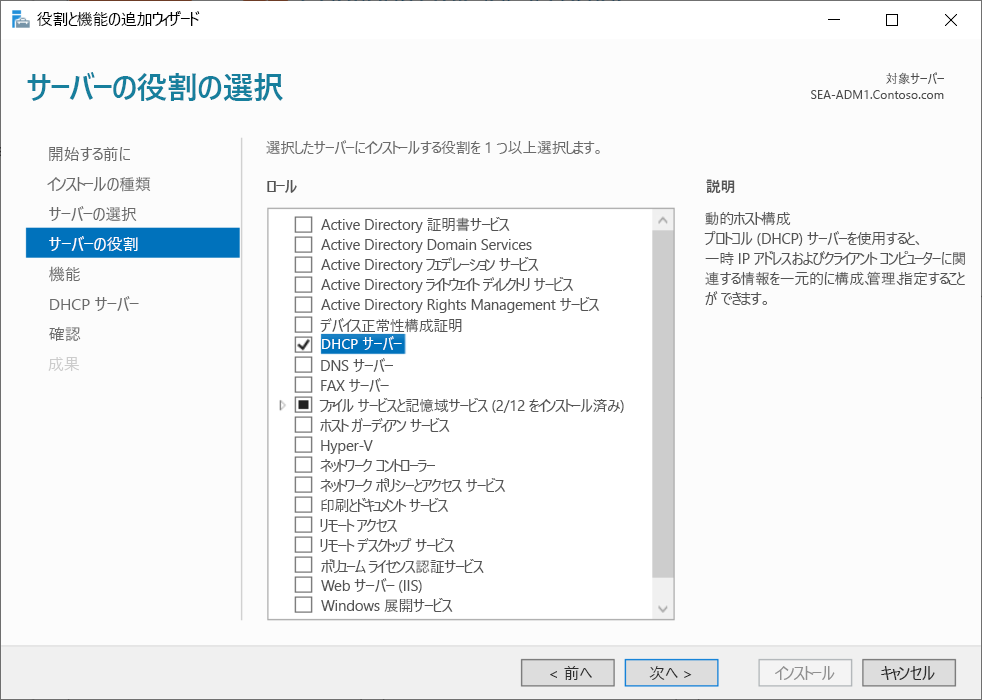
Task: Go to 機能 step in sidebar
Action: (x=65, y=274)
